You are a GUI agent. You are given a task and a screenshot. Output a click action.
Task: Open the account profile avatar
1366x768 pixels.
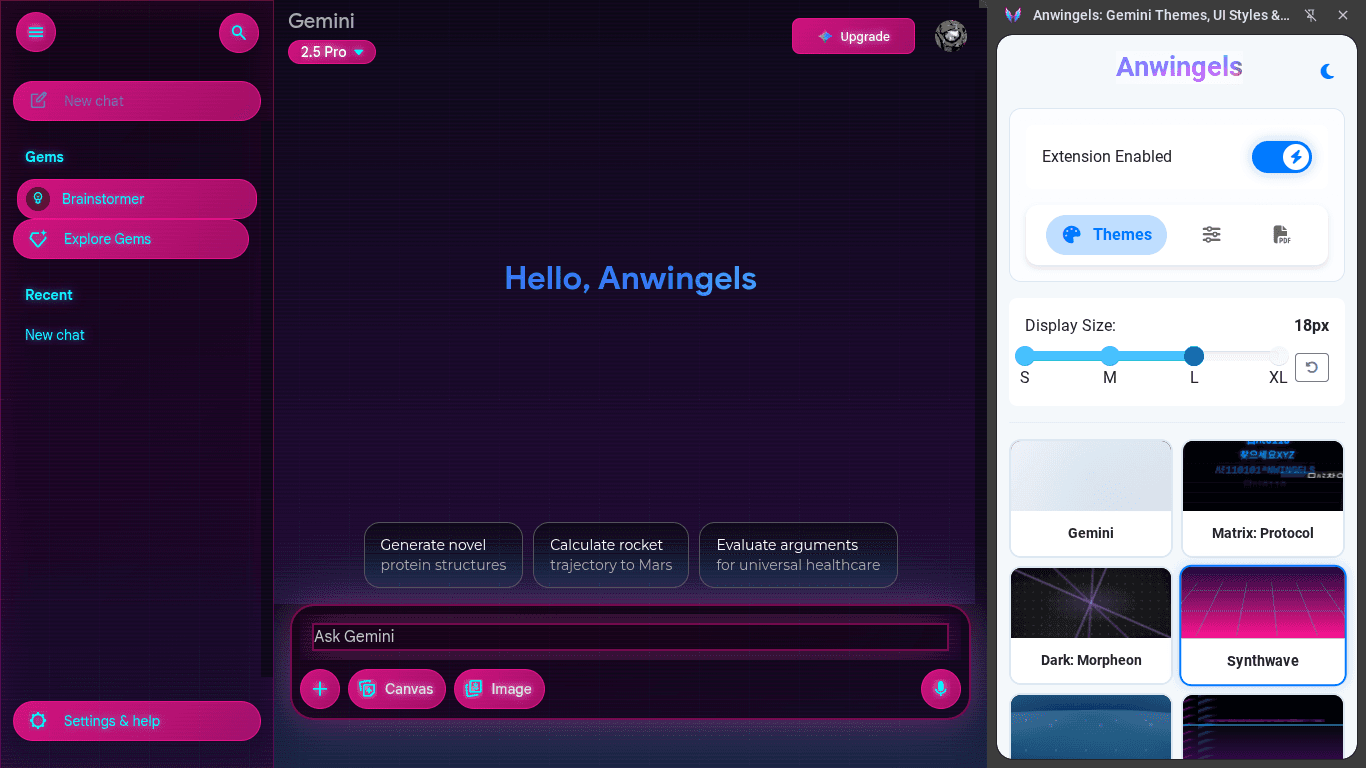(951, 36)
